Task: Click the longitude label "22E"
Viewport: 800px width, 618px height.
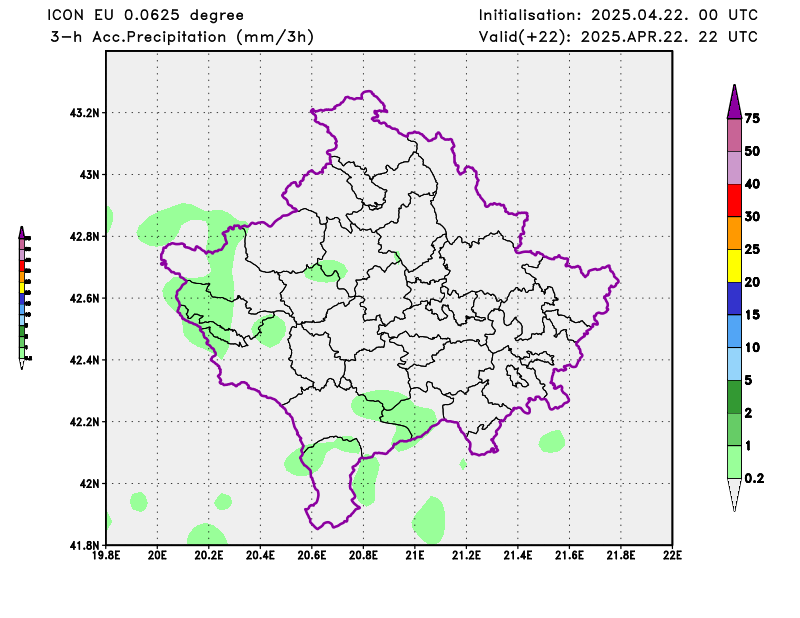Action: click(x=672, y=555)
